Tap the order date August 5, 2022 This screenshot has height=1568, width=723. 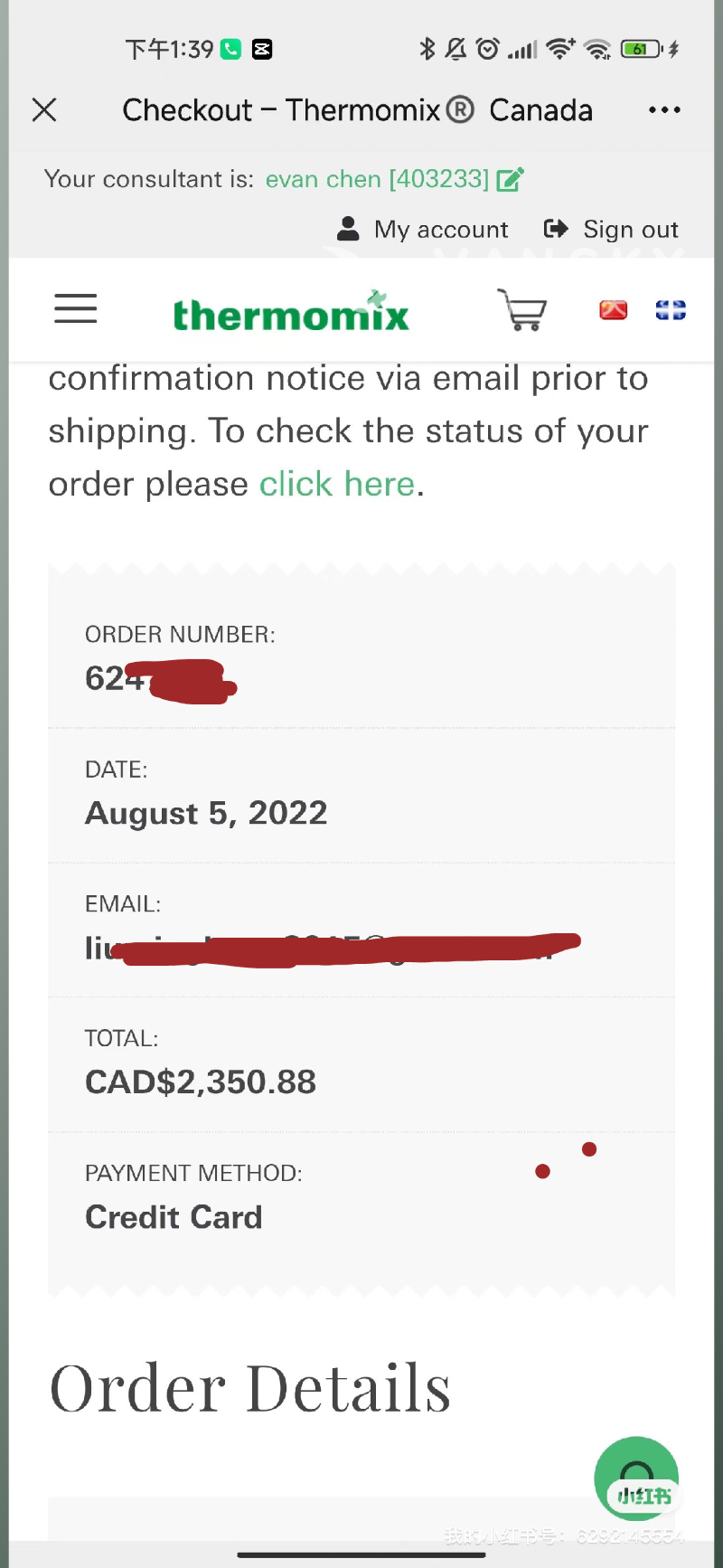coord(206,813)
